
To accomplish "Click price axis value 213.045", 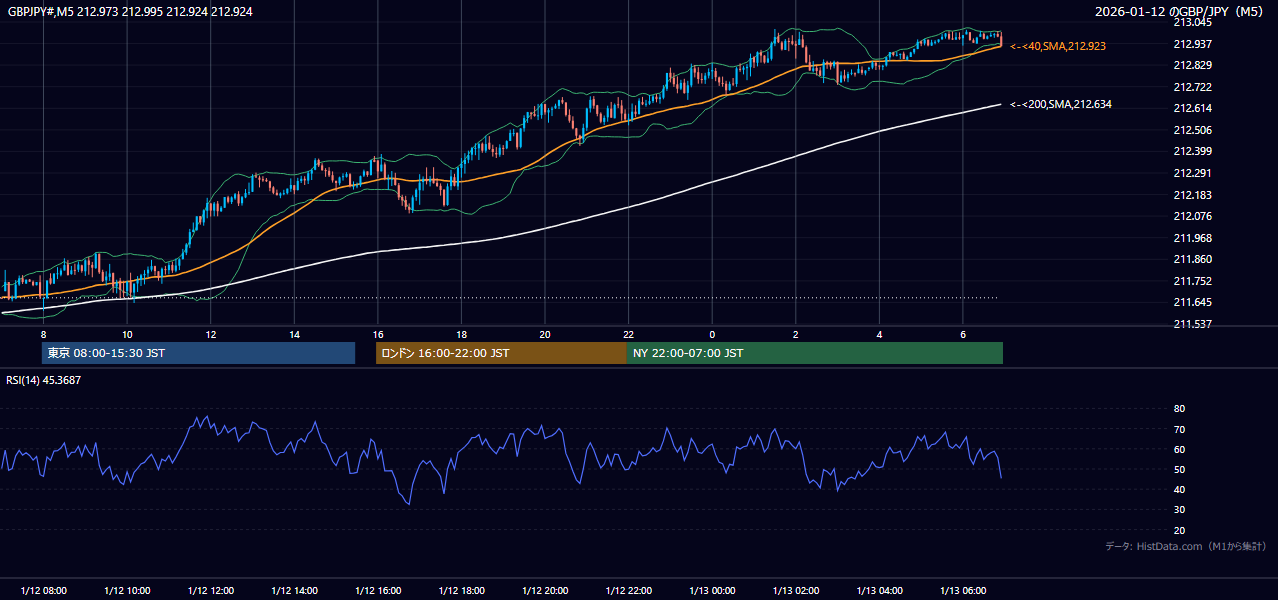I will 1192,22.
